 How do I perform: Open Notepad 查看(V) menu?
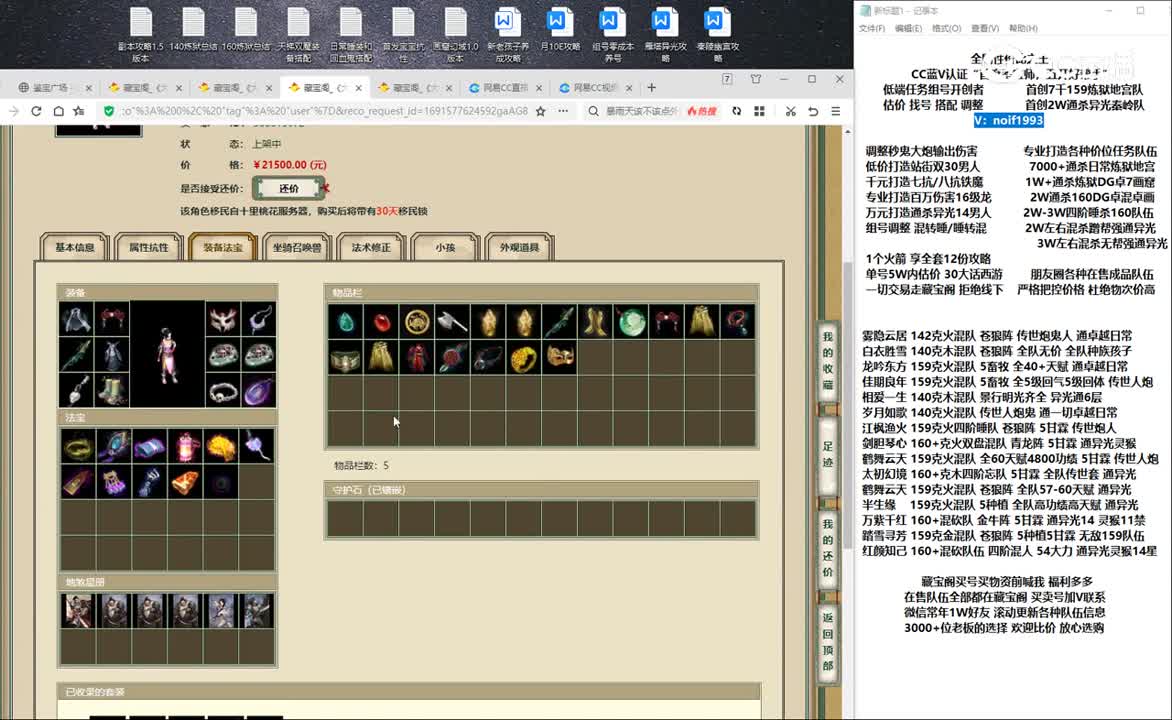click(985, 28)
